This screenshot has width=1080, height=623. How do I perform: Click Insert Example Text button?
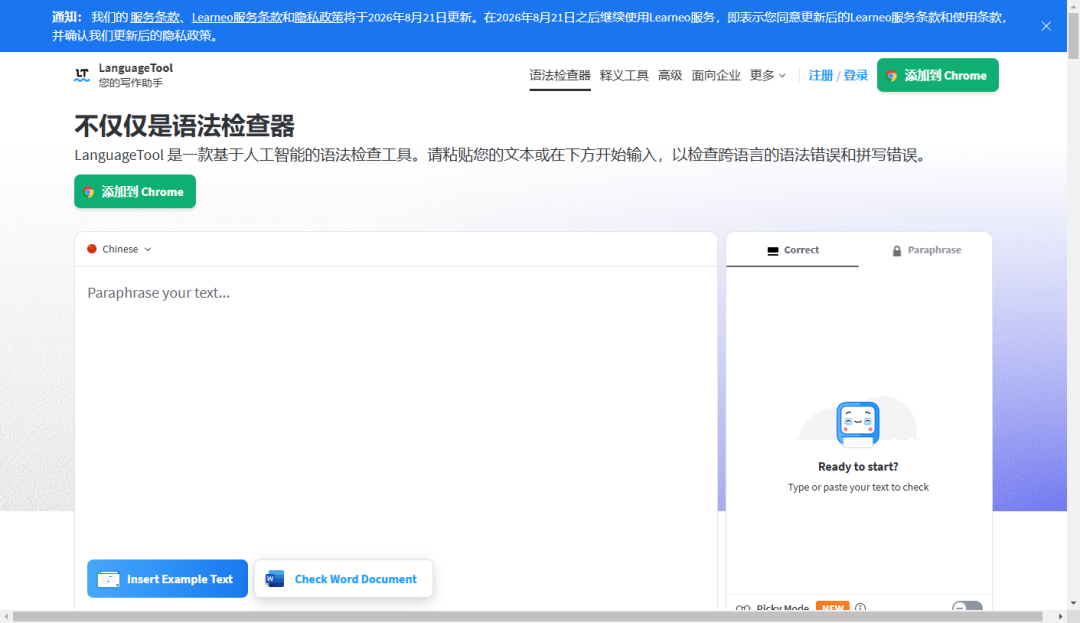click(x=167, y=579)
